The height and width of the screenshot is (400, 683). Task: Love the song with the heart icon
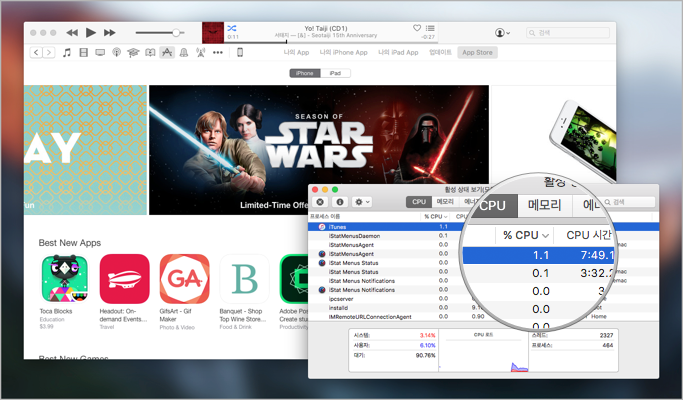(x=417, y=28)
